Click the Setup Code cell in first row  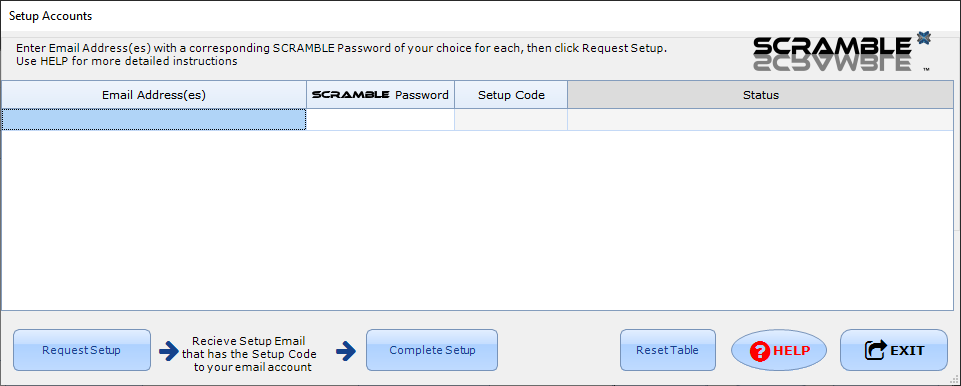click(x=511, y=119)
